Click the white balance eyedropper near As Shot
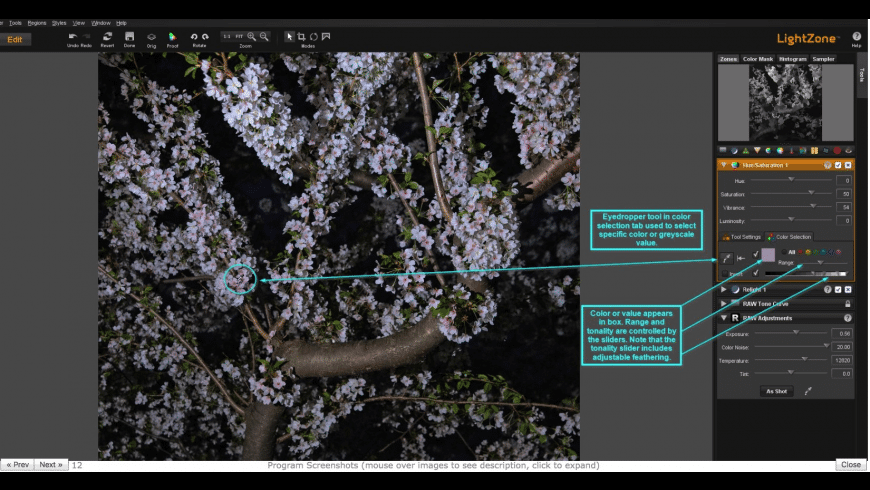The height and width of the screenshot is (490, 870). click(807, 391)
